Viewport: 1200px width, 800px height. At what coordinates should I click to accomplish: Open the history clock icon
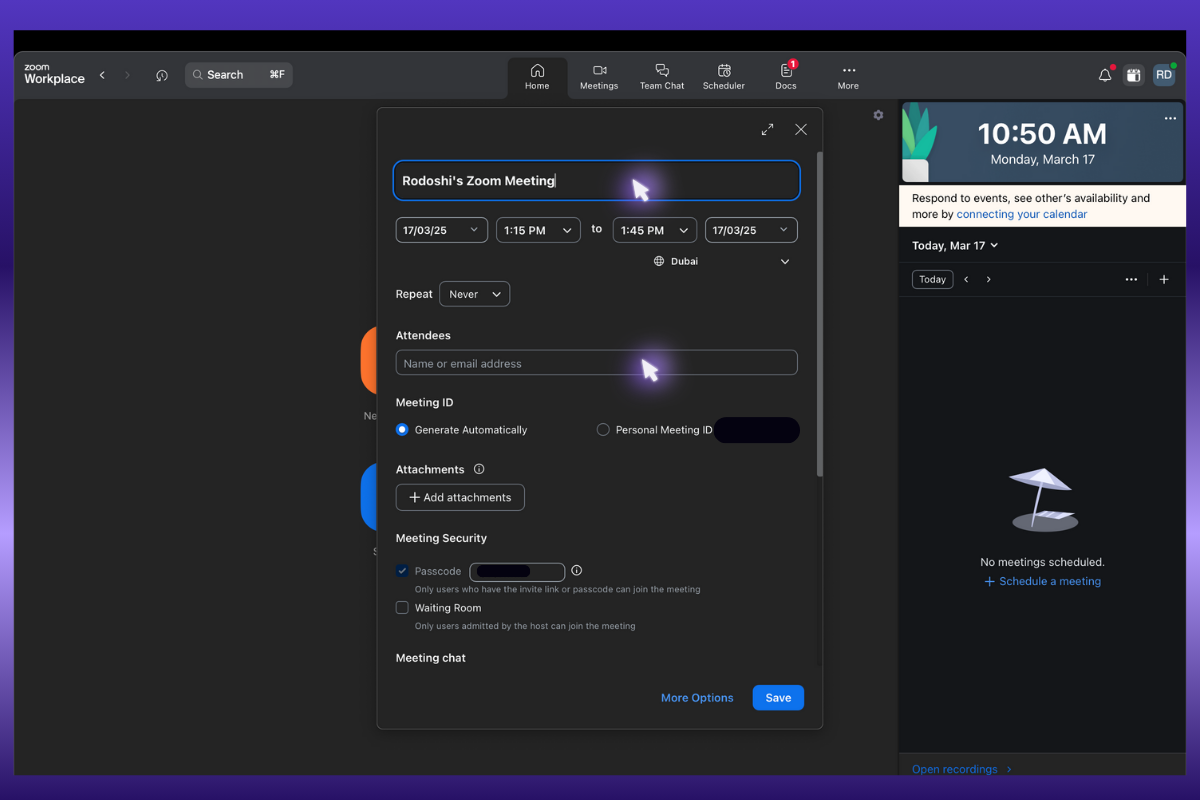coord(162,75)
